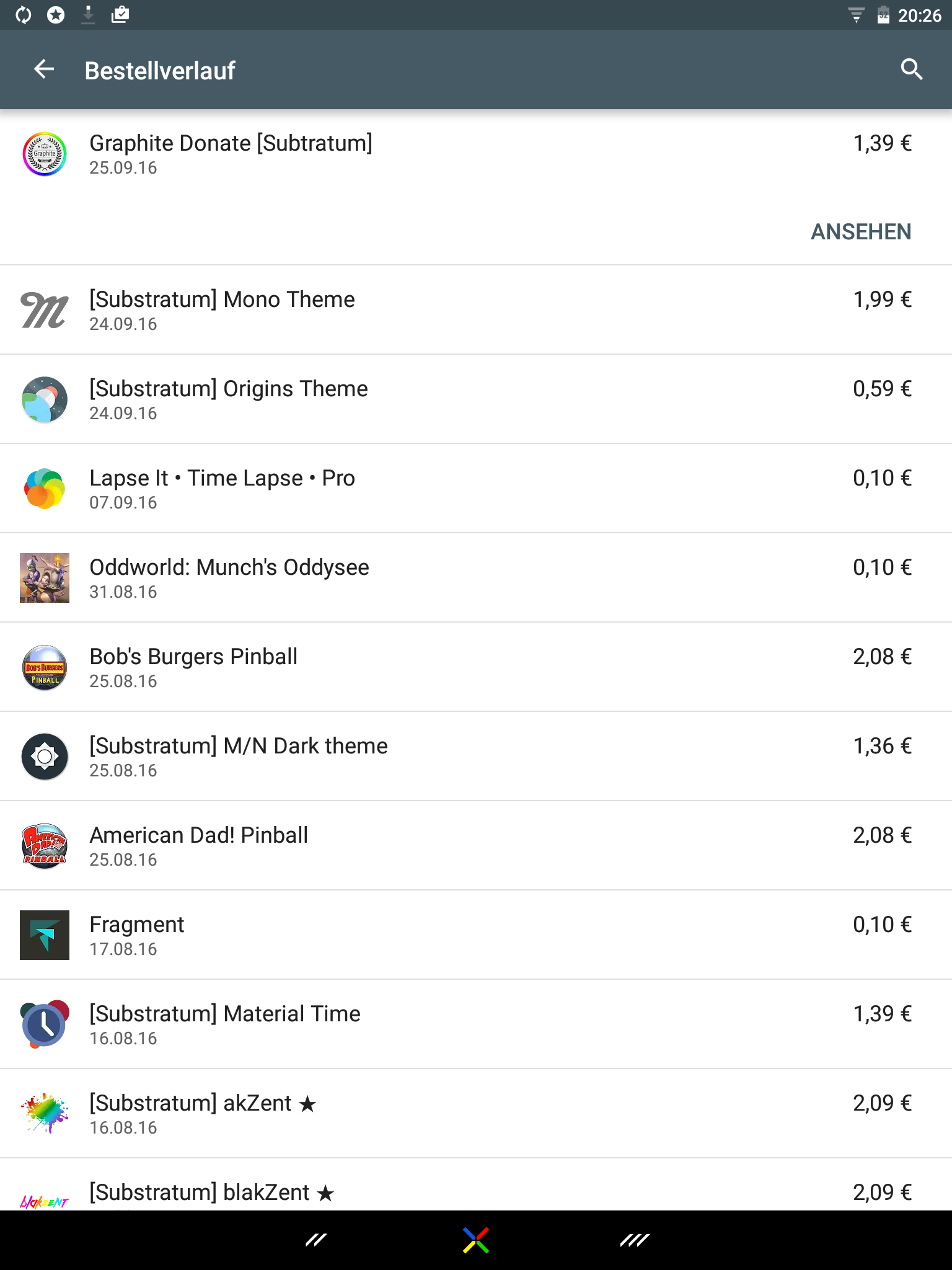952x1270 pixels.
Task: Tap the Bob's Burgers Pinball icon
Action: pos(45,667)
